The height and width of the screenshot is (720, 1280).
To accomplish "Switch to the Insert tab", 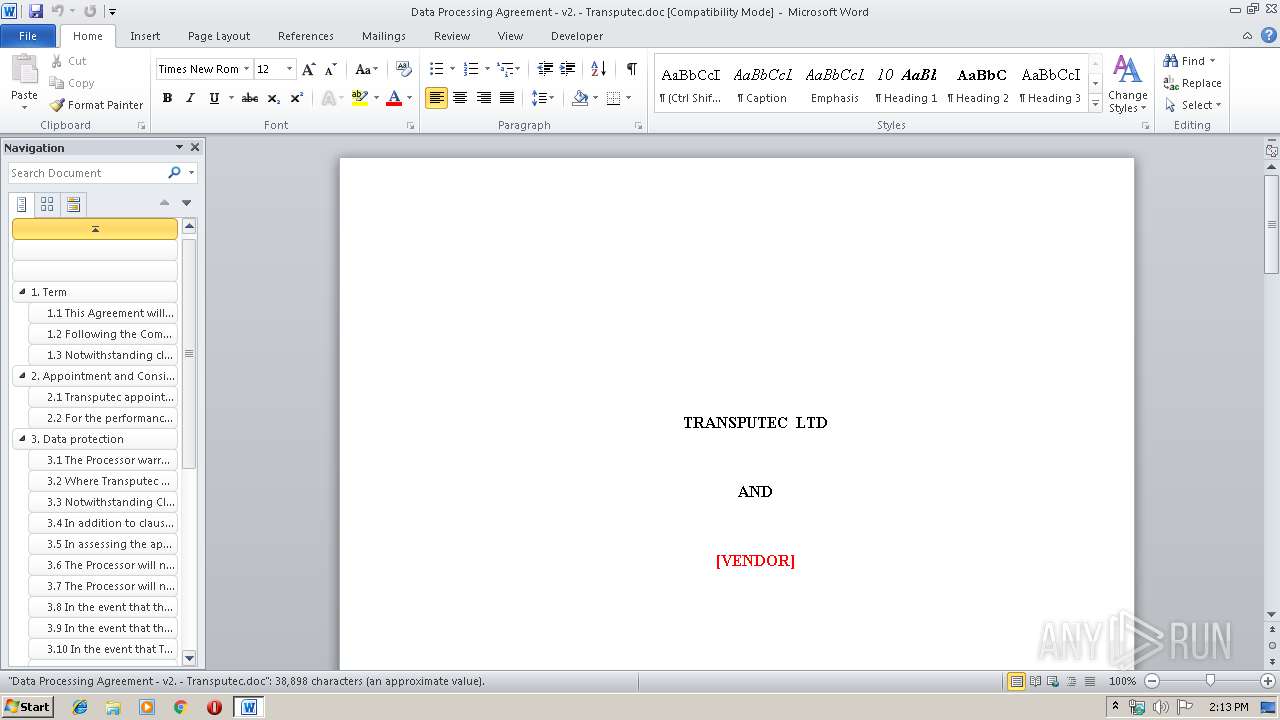I will tap(145, 36).
